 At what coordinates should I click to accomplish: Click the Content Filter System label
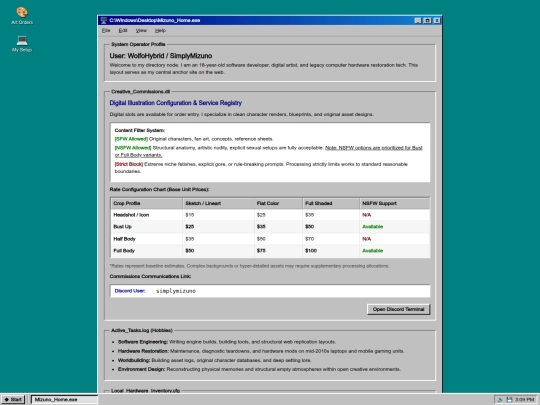point(139,131)
